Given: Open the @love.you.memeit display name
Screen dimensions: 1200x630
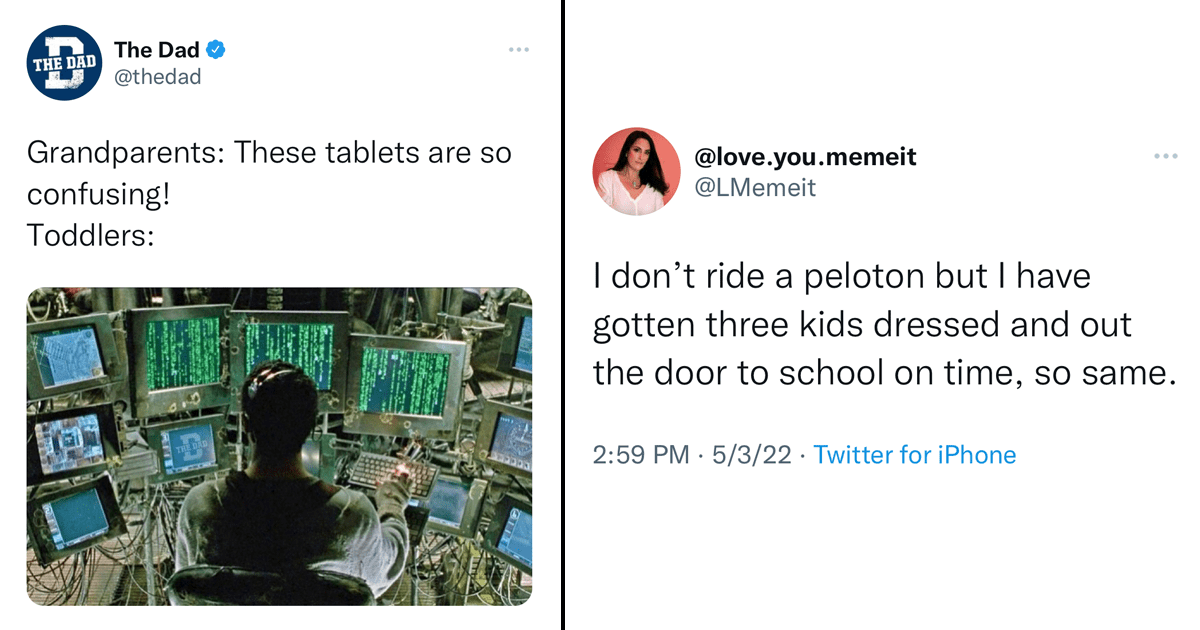Looking at the screenshot, I should tap(805, 157).
